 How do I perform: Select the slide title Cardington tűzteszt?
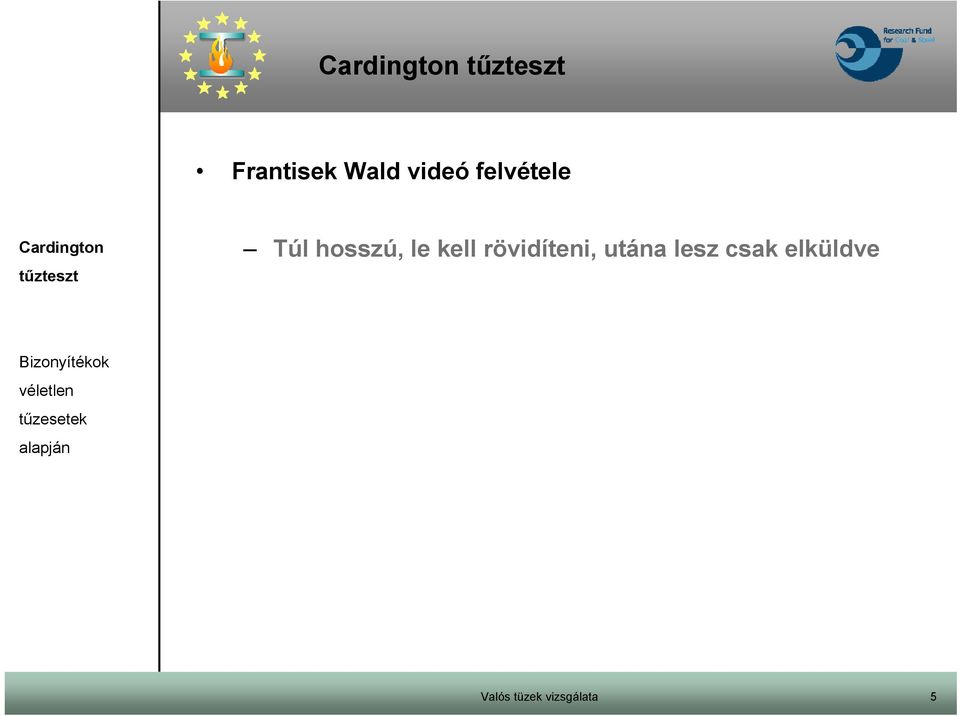pos(441,66)
